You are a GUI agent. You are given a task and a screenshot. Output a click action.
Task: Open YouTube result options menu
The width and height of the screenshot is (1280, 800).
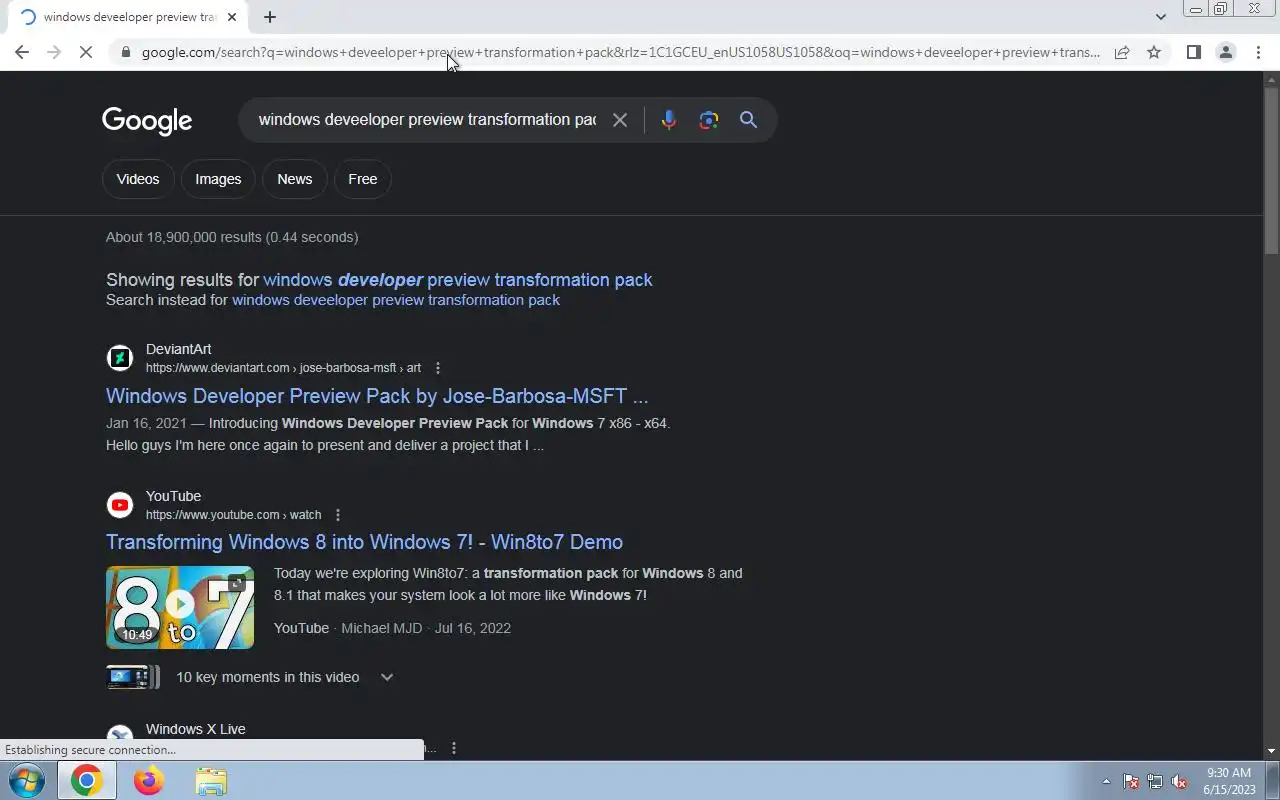(x=337, y=515)
